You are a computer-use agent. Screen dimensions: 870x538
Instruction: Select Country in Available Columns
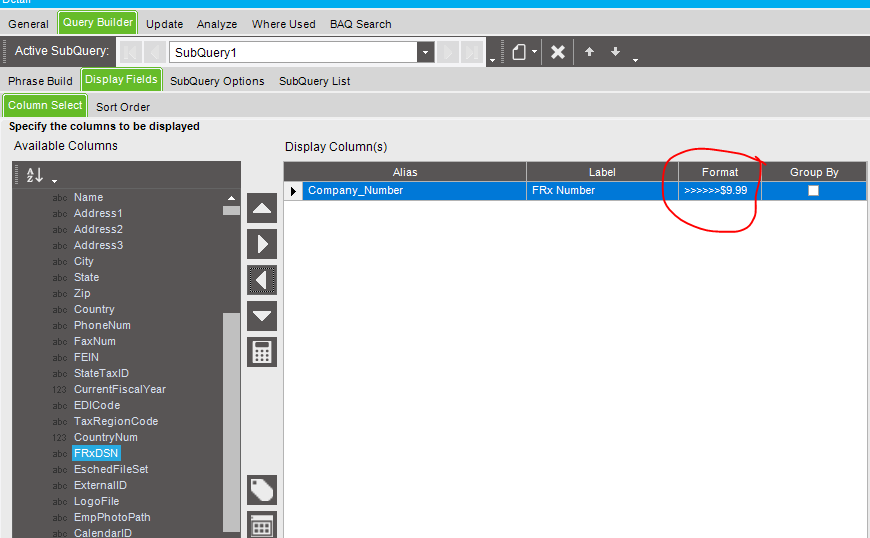tap(94, 309)
